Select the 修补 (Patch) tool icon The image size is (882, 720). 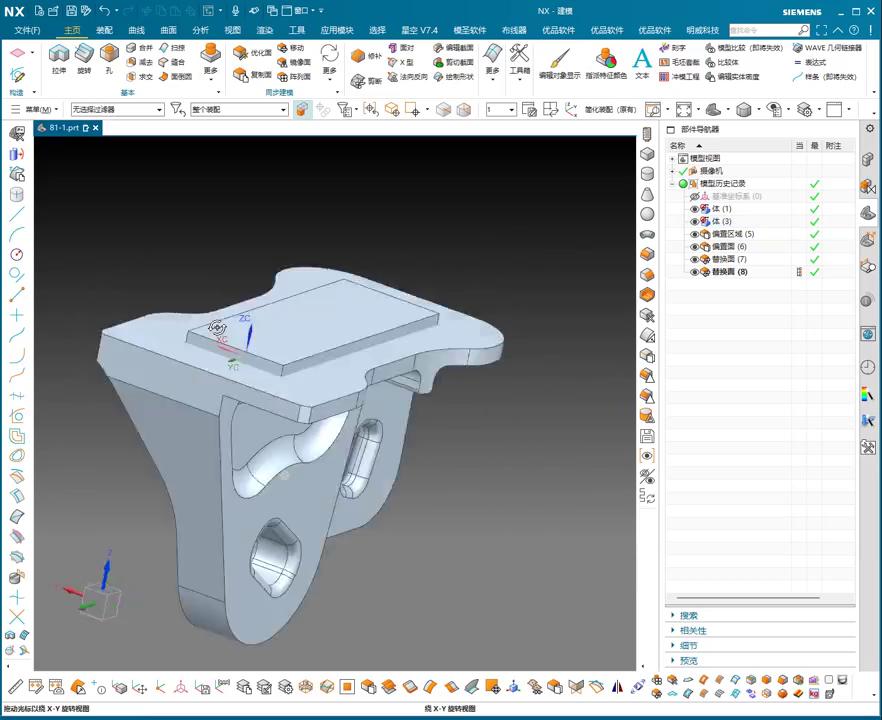pos(359,56)
